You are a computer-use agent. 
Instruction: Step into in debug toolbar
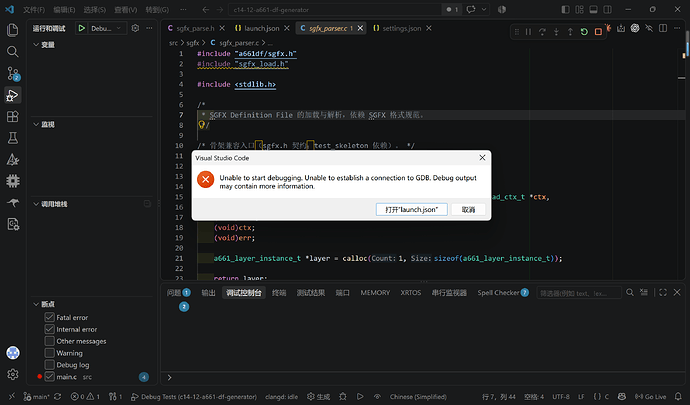tap(556, 32)
